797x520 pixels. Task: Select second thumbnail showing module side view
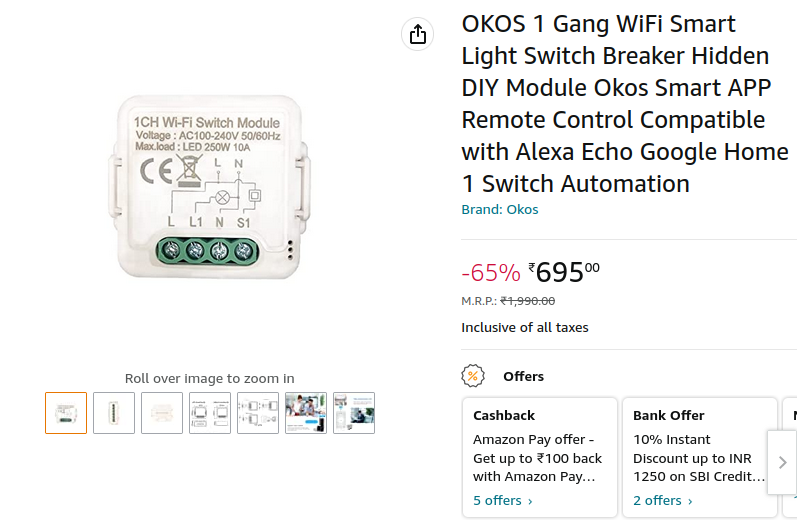(x=114, y=413)
